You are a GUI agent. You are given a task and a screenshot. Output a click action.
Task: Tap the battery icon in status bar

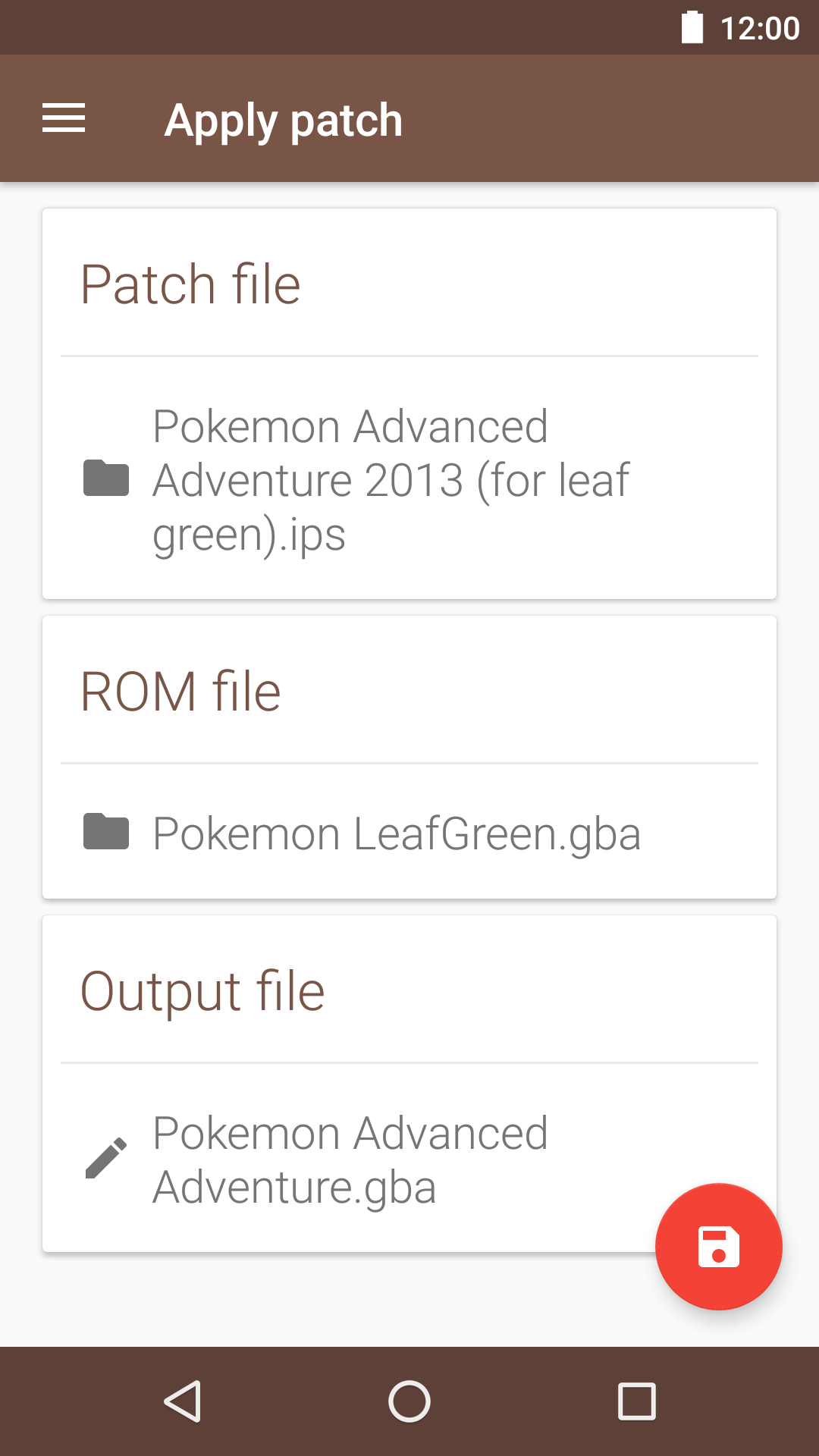[692, 27]
